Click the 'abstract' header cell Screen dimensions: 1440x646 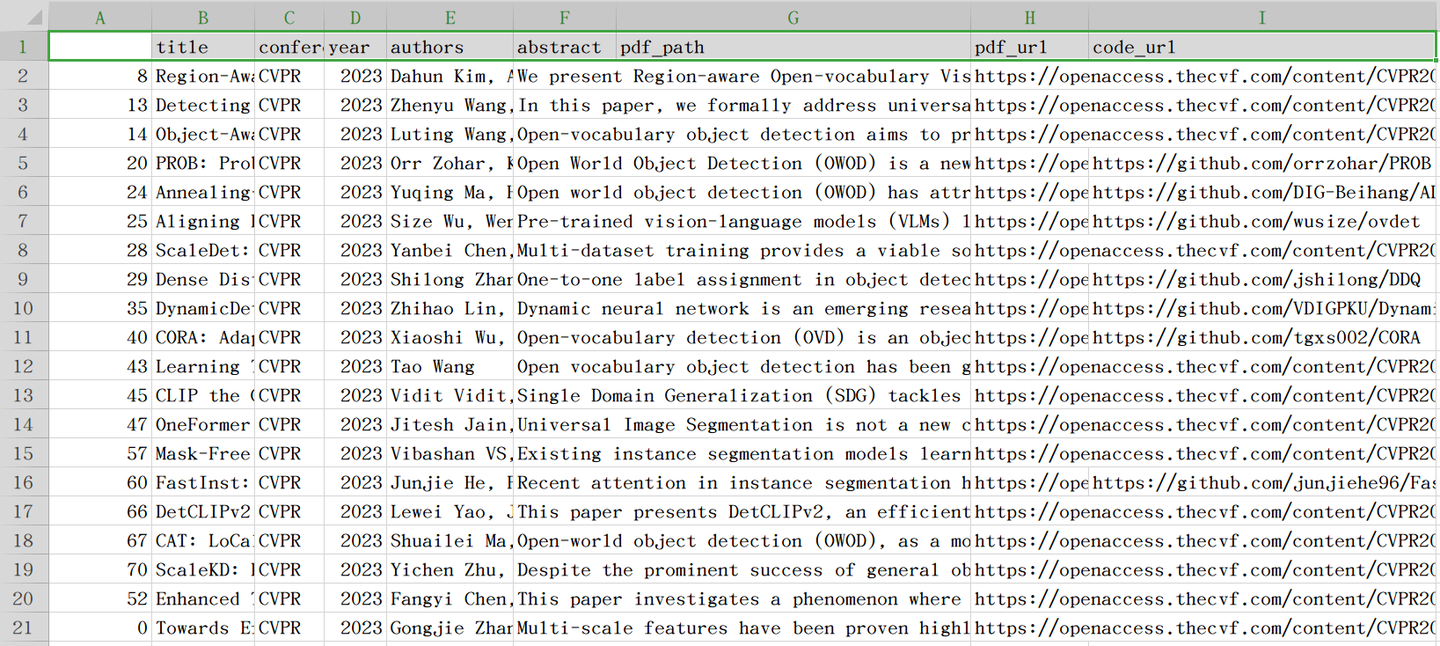point(565,47)
